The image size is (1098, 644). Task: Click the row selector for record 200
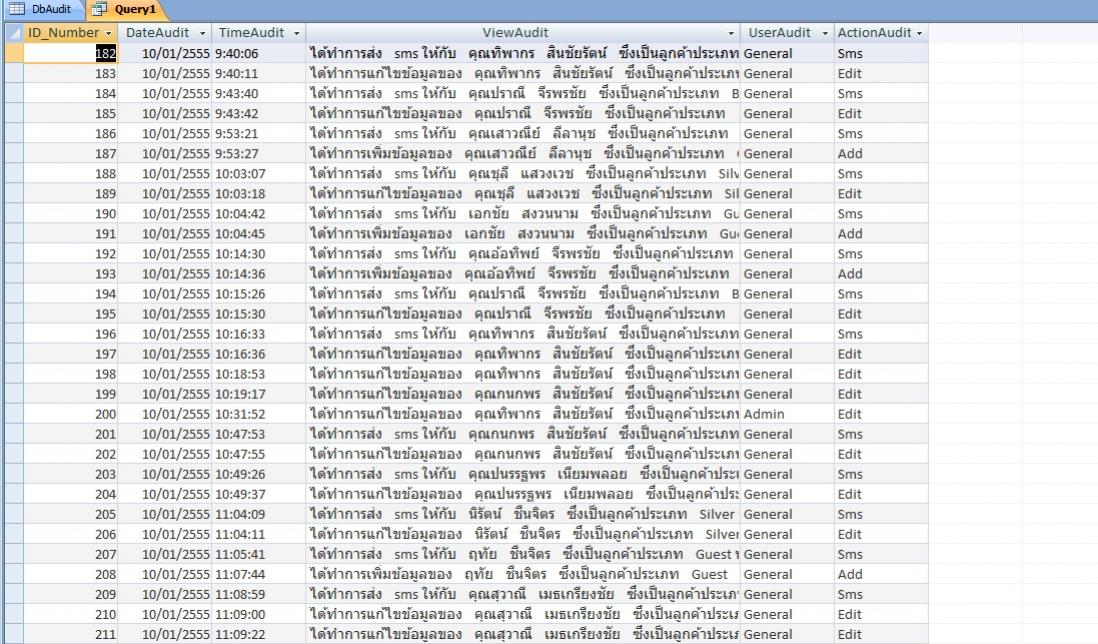point(13,414)
